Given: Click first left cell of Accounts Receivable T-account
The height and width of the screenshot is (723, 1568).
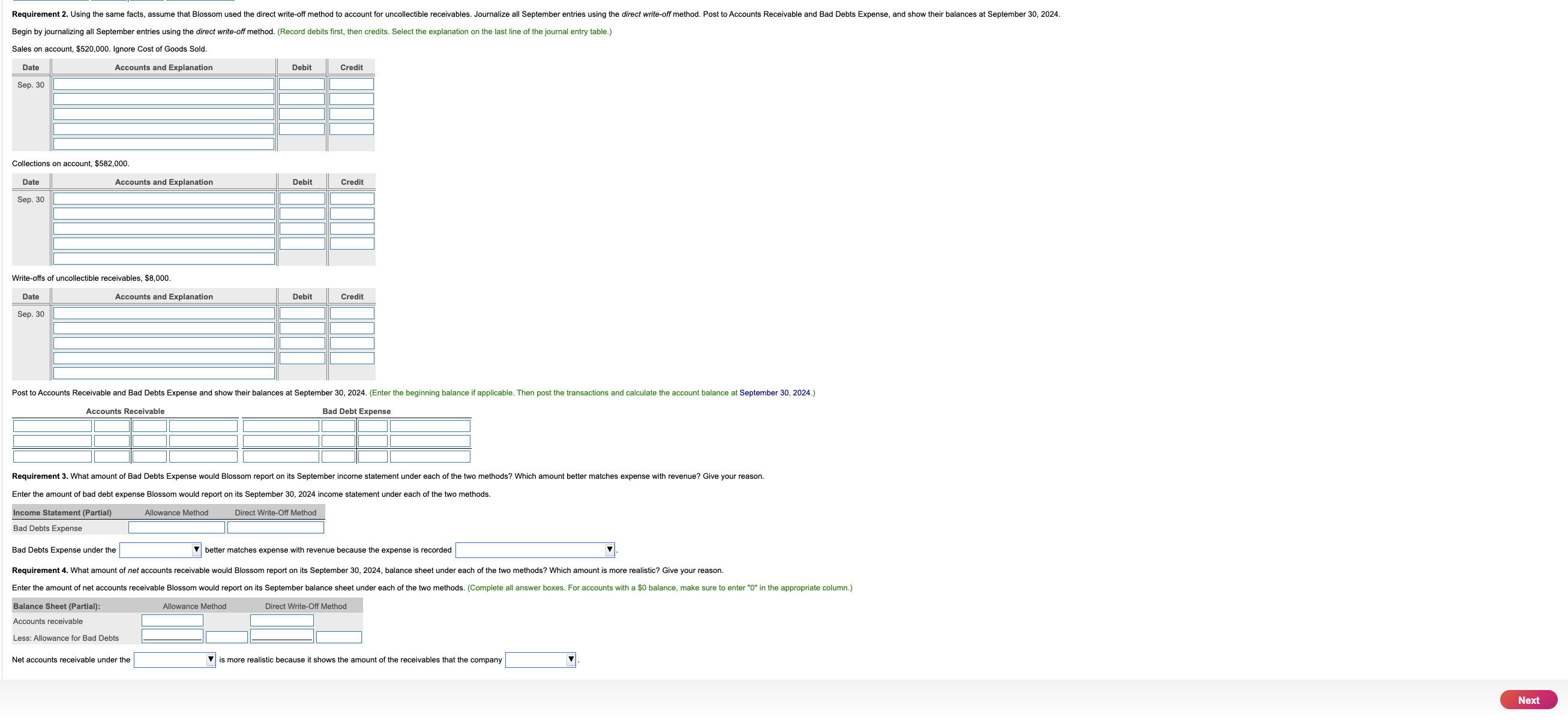Looking at the screenshot, I should (x=52, y=426).
